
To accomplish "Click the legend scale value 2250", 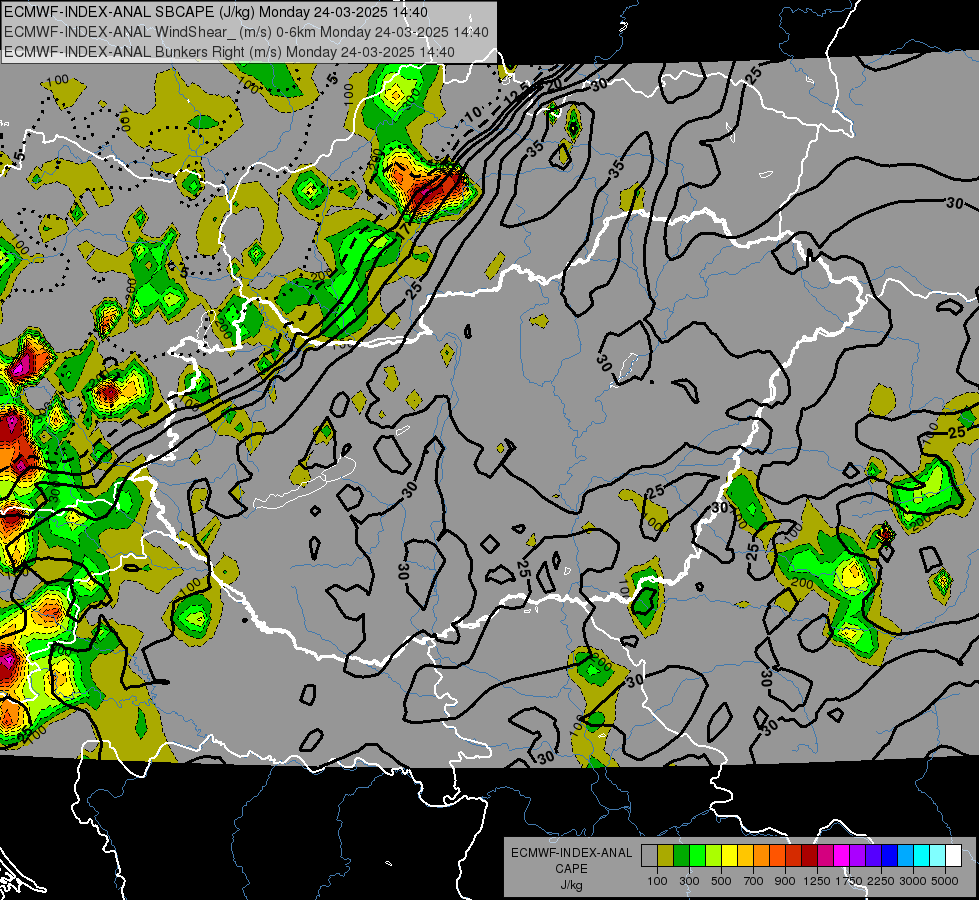I will [882, 881].
